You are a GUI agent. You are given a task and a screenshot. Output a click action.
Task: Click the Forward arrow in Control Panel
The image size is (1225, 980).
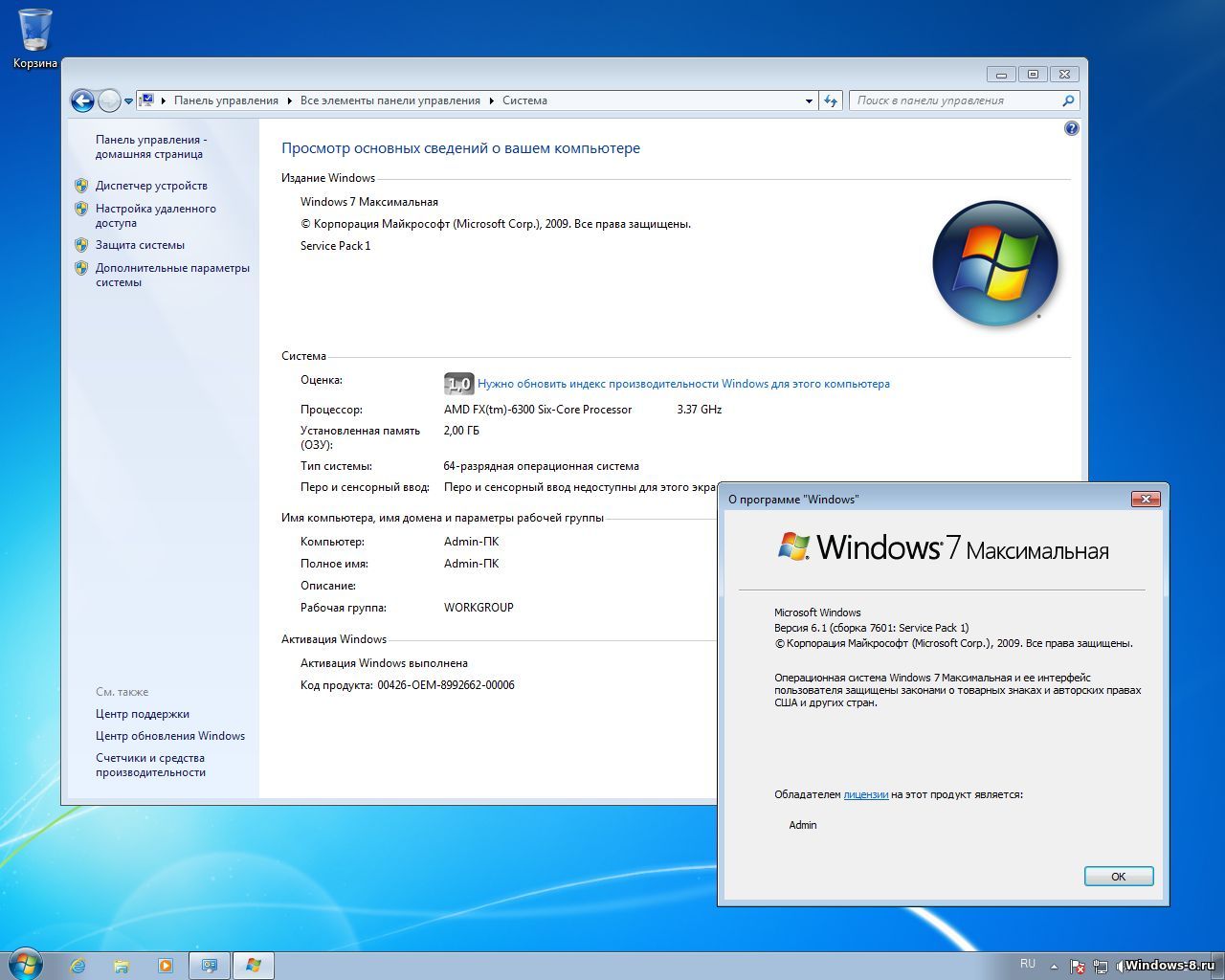coord(109,100)
